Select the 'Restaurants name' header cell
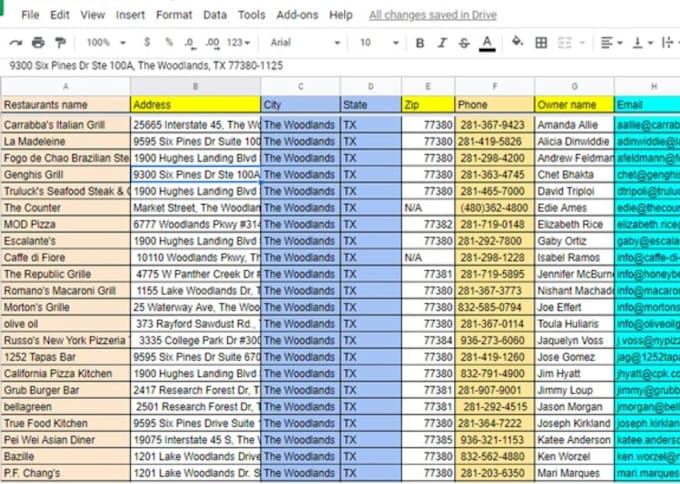 [65, 105]
